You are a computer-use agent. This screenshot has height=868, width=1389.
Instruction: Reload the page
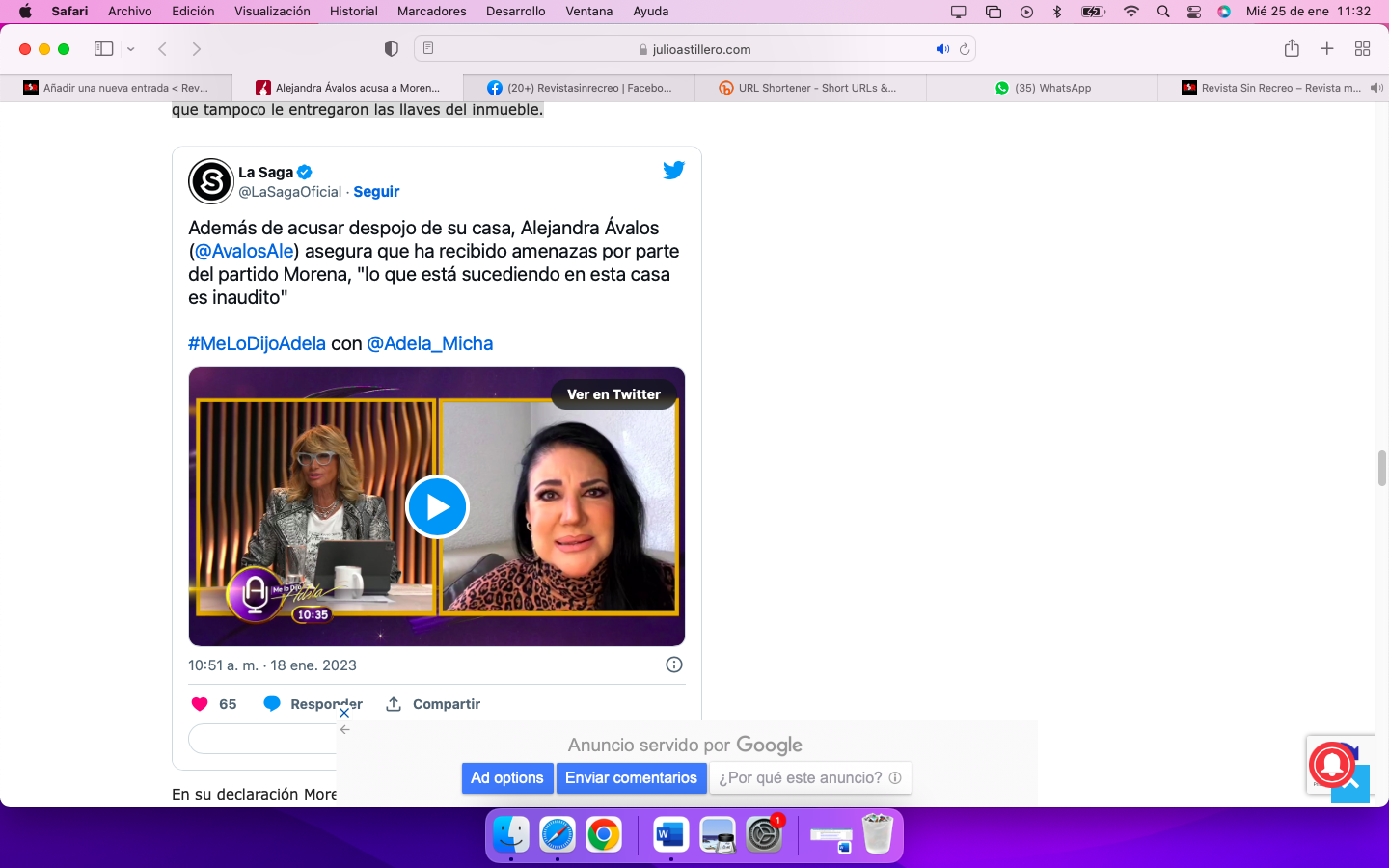(x=964, y=49)
